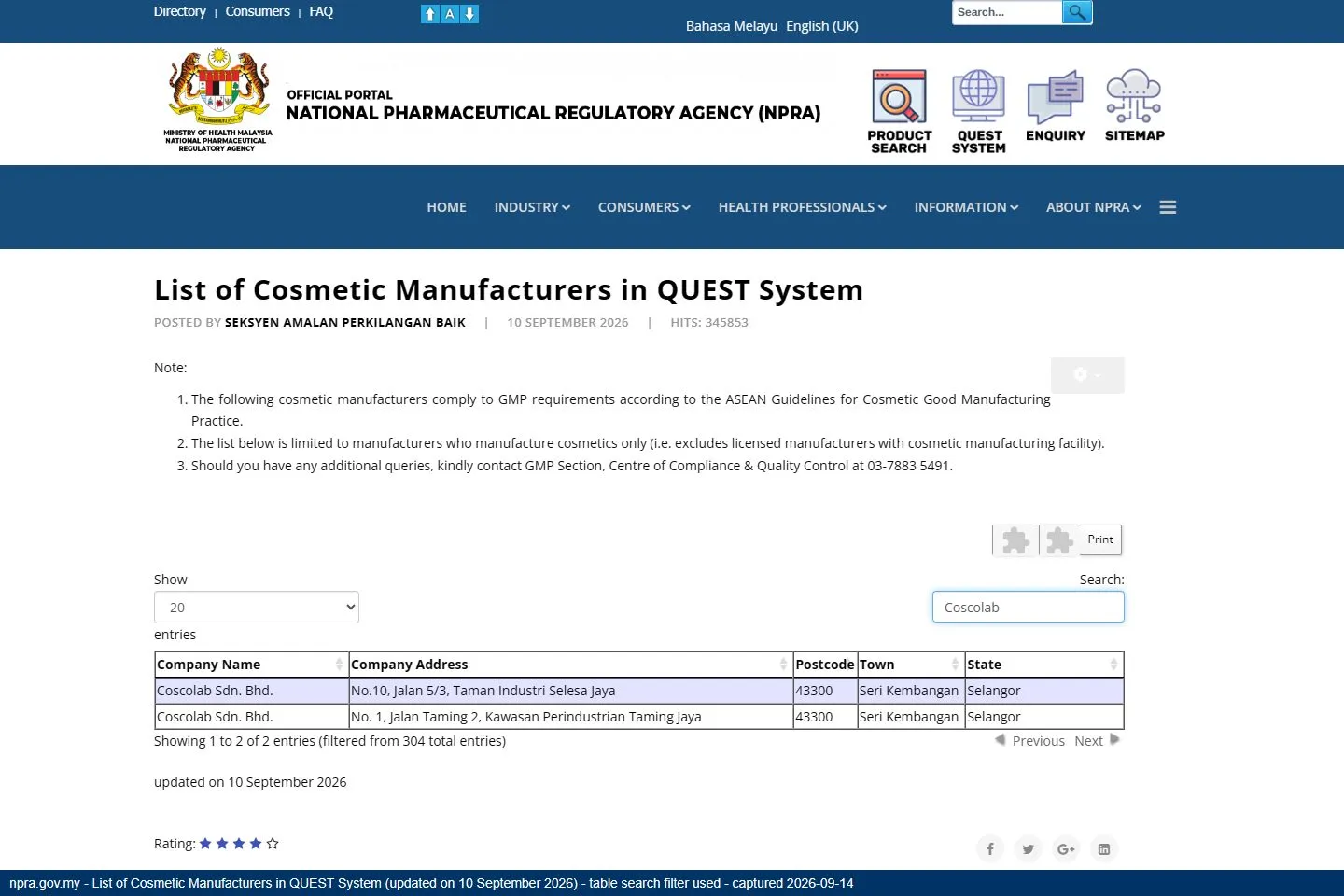Switch language to English (UK)
The image size is (1344, 896).
pyautogui.click(x=822, y=26)
